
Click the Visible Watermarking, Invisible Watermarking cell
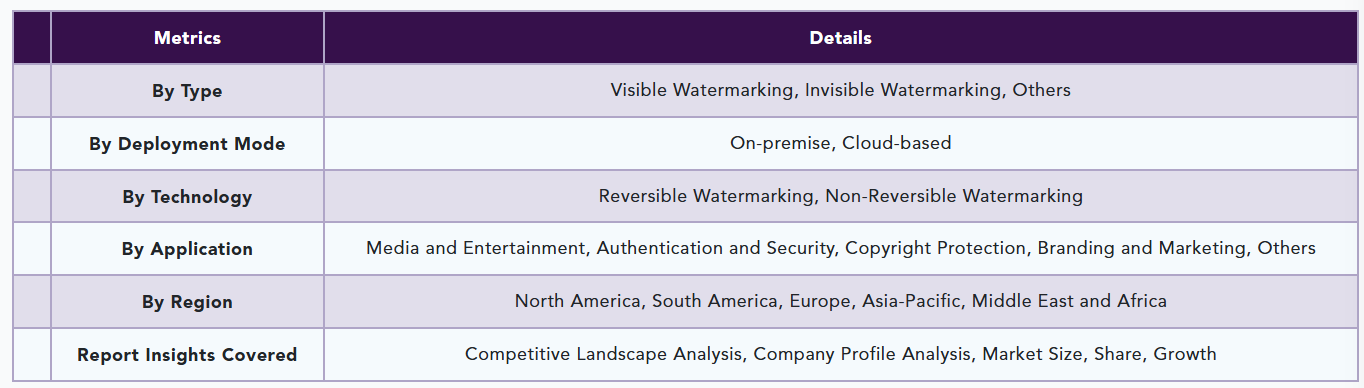[x=840, y=91]
